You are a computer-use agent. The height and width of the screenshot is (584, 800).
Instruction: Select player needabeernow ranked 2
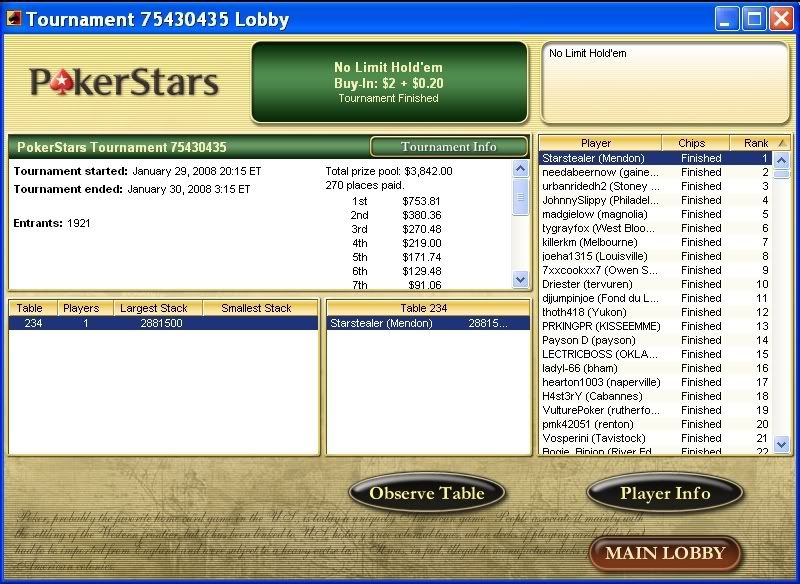(x=656, y=172)
